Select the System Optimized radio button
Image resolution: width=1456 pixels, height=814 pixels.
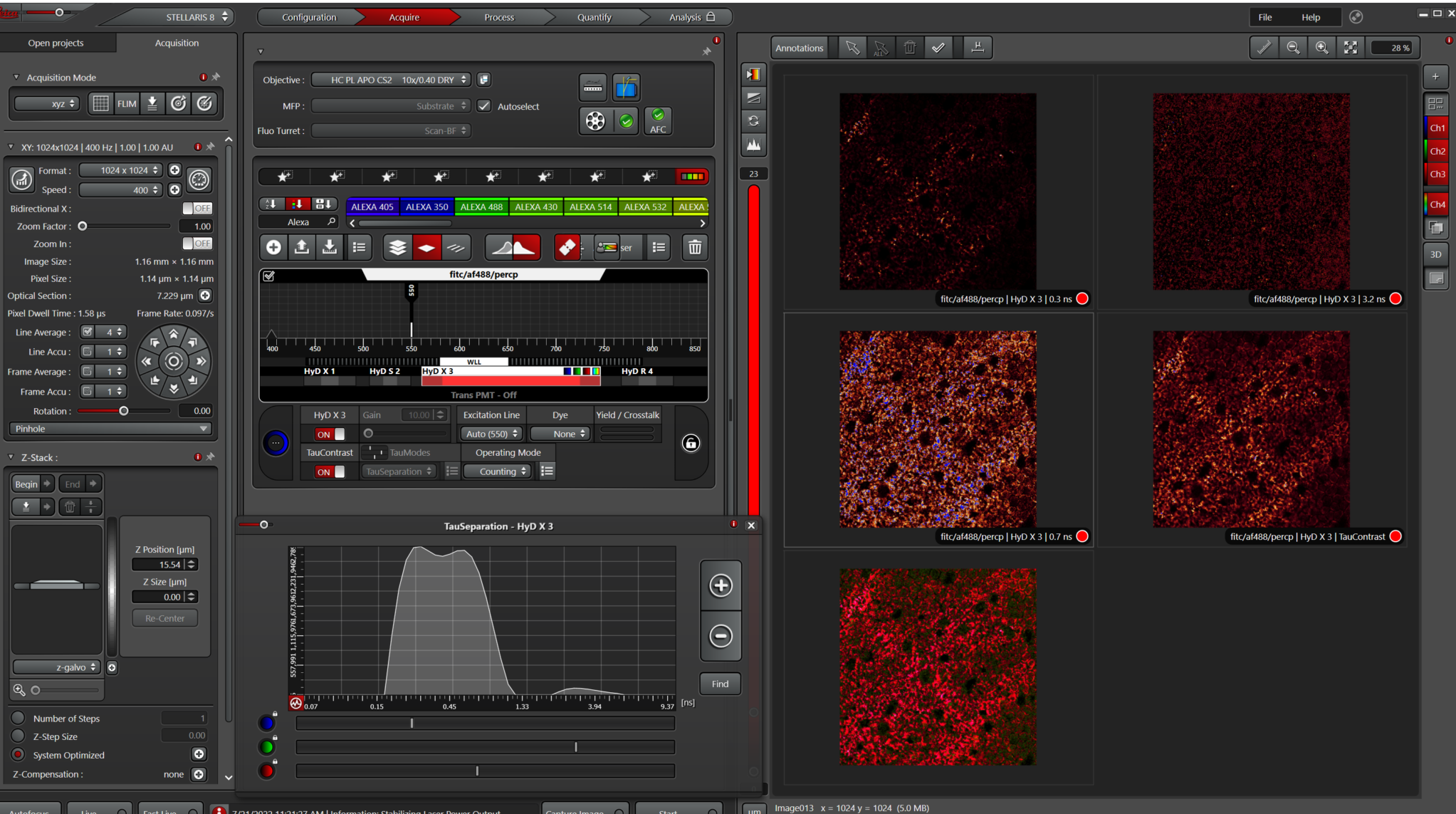tap(19, 755)
